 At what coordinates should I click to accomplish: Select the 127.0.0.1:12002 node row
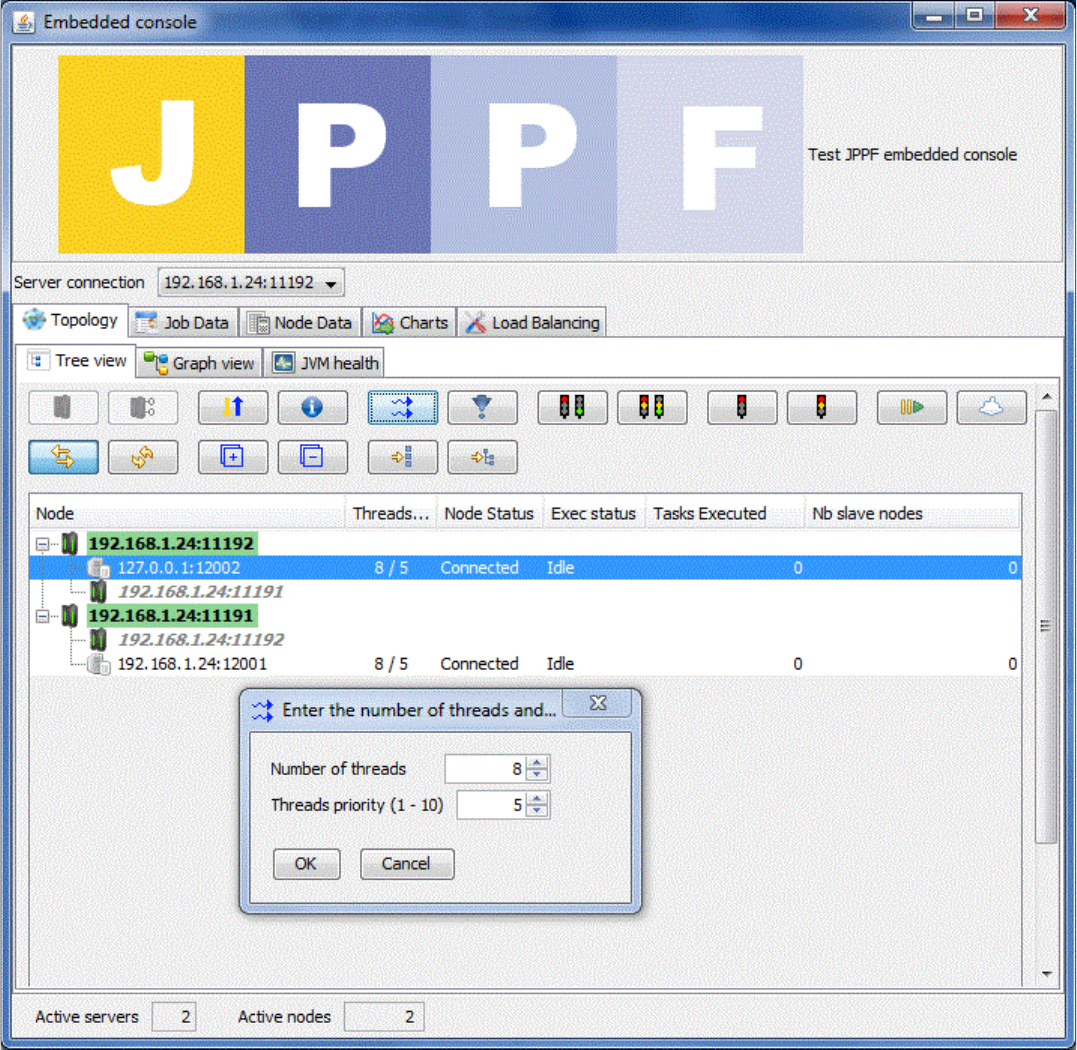[525, 568]
